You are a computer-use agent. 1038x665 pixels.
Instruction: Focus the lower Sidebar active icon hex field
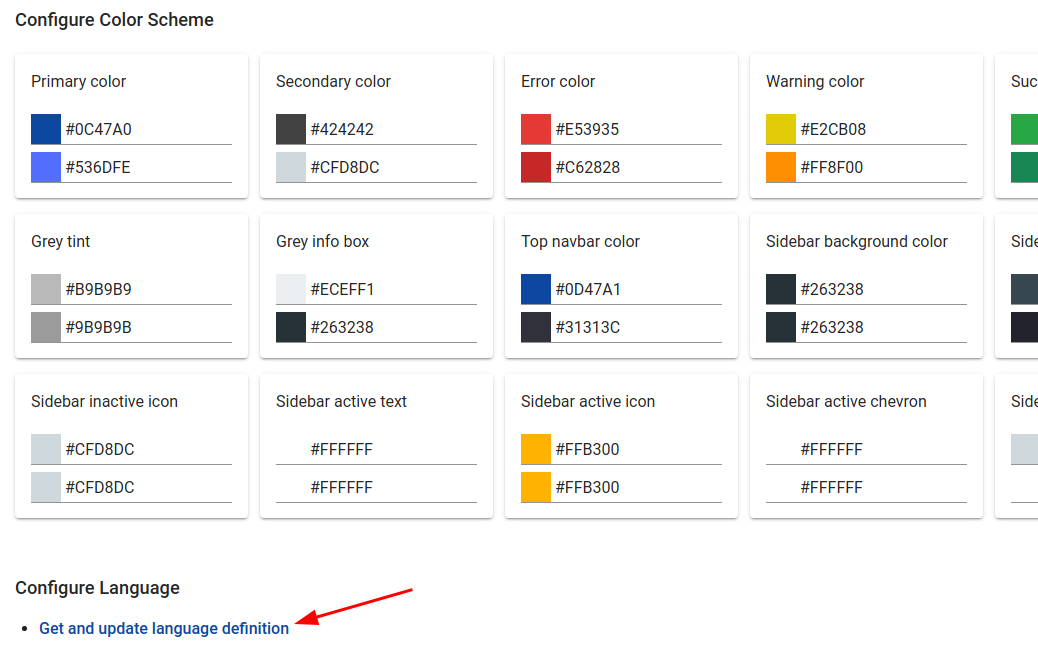pos(636,488)
